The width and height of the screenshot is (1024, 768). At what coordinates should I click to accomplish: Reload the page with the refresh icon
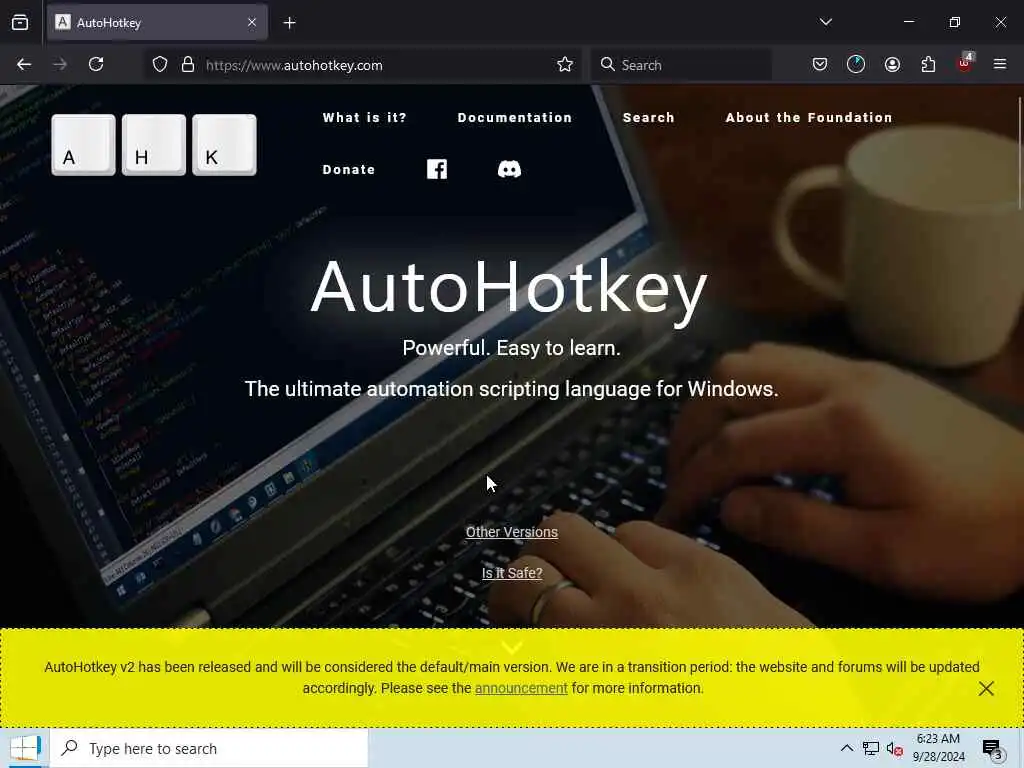pyautogui.click(x=96, y=64)
